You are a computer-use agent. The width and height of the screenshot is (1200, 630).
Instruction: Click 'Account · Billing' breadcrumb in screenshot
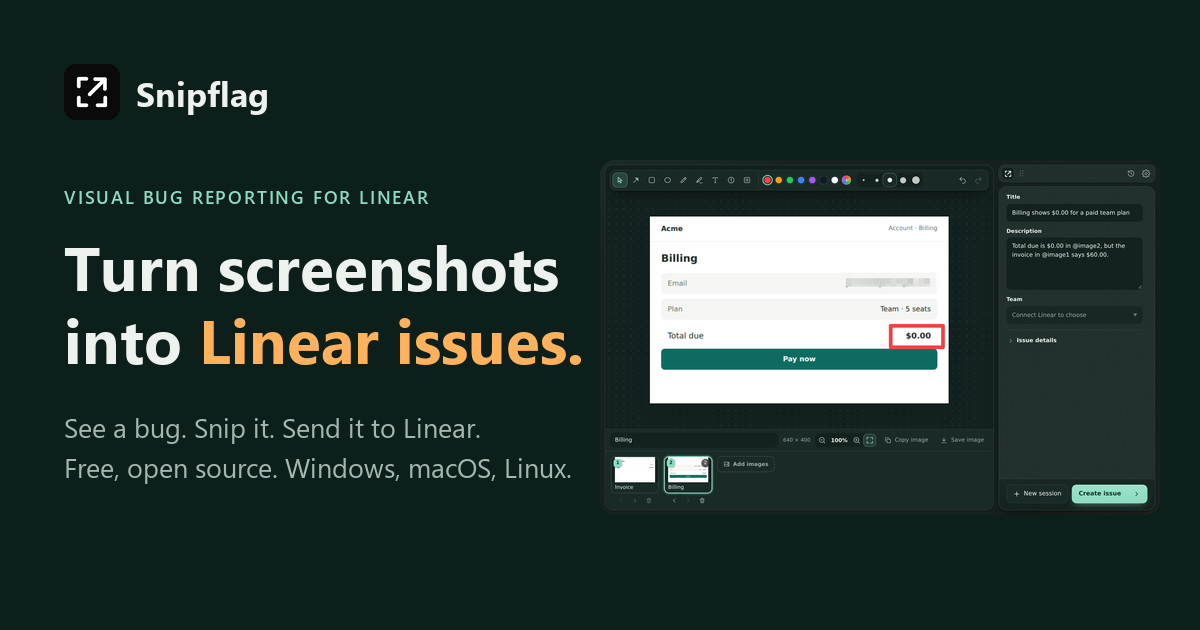click(x=913, y=228)
